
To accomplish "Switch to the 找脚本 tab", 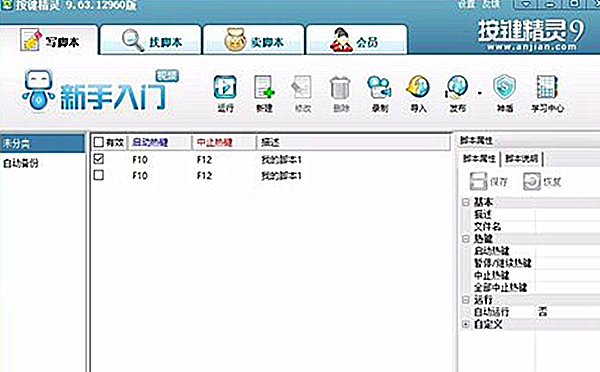I will pyautogui.click(x=151, y=41).
